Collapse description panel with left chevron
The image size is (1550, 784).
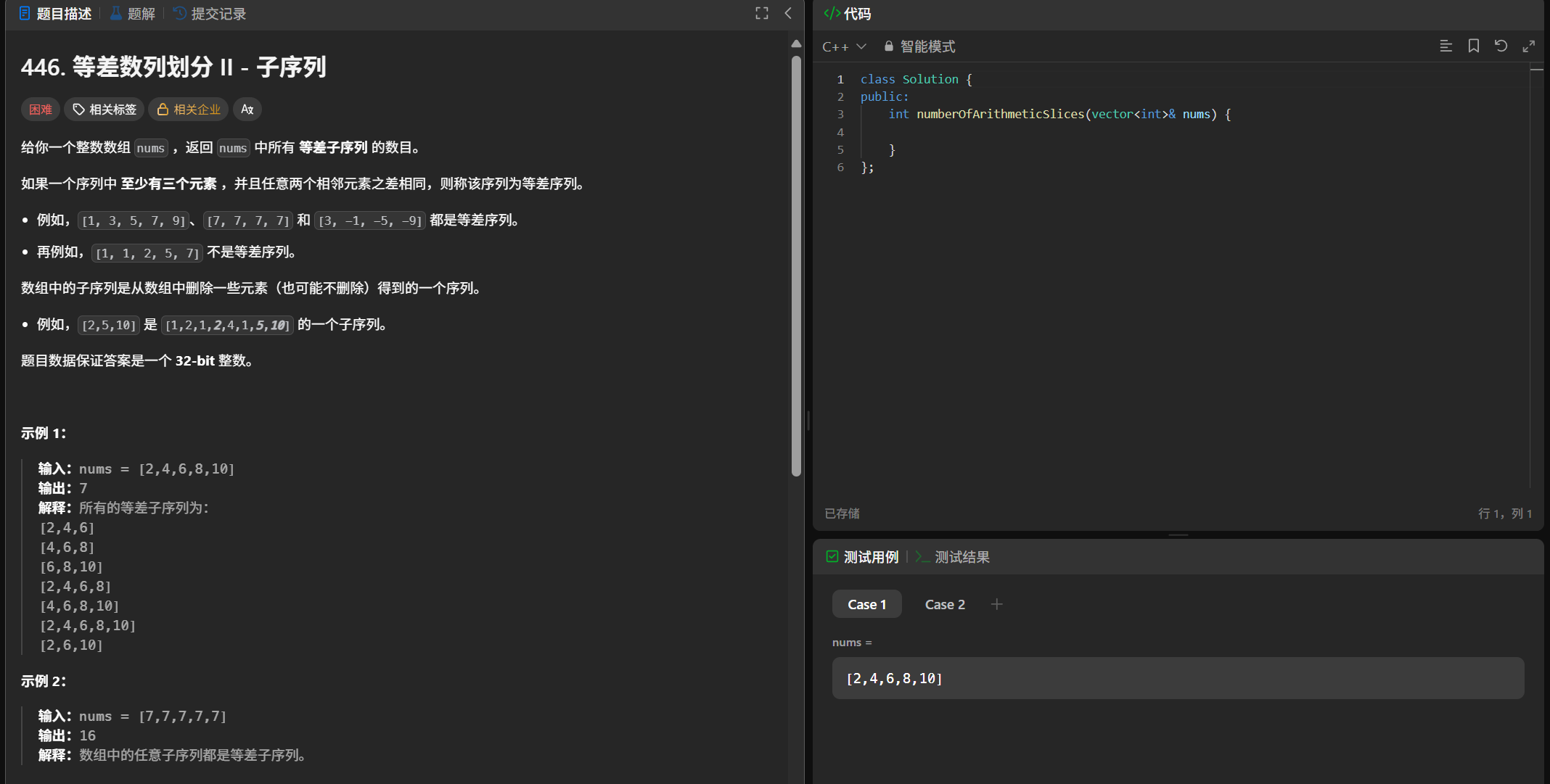click(x=788, y=13)
